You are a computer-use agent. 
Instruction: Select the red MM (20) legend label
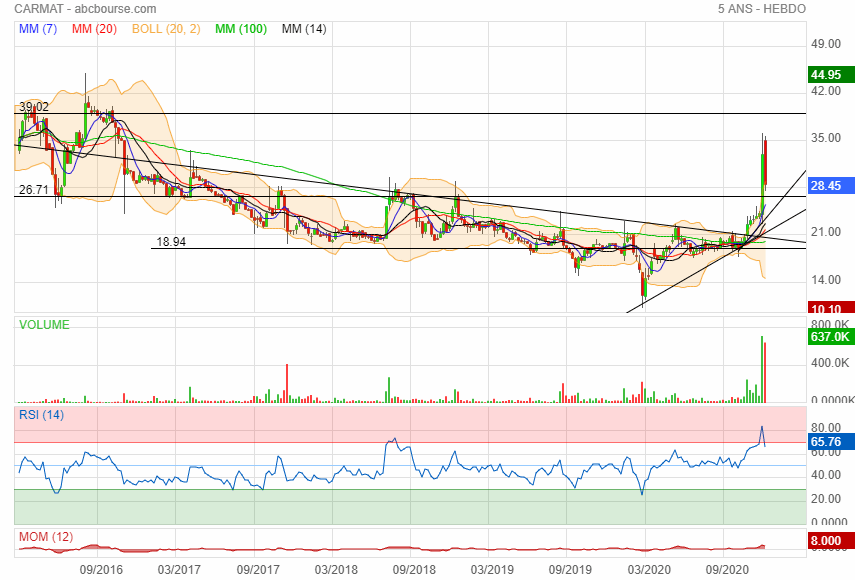(x=96, y=29)
